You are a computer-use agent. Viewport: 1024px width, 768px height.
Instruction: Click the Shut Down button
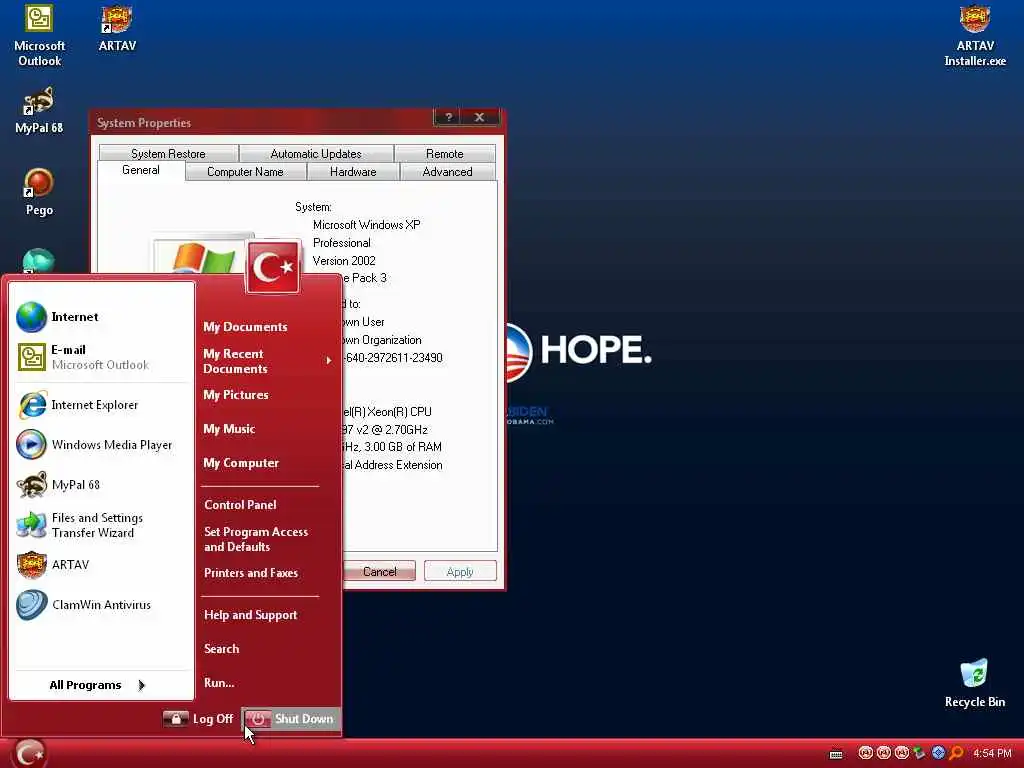point(291,718)
